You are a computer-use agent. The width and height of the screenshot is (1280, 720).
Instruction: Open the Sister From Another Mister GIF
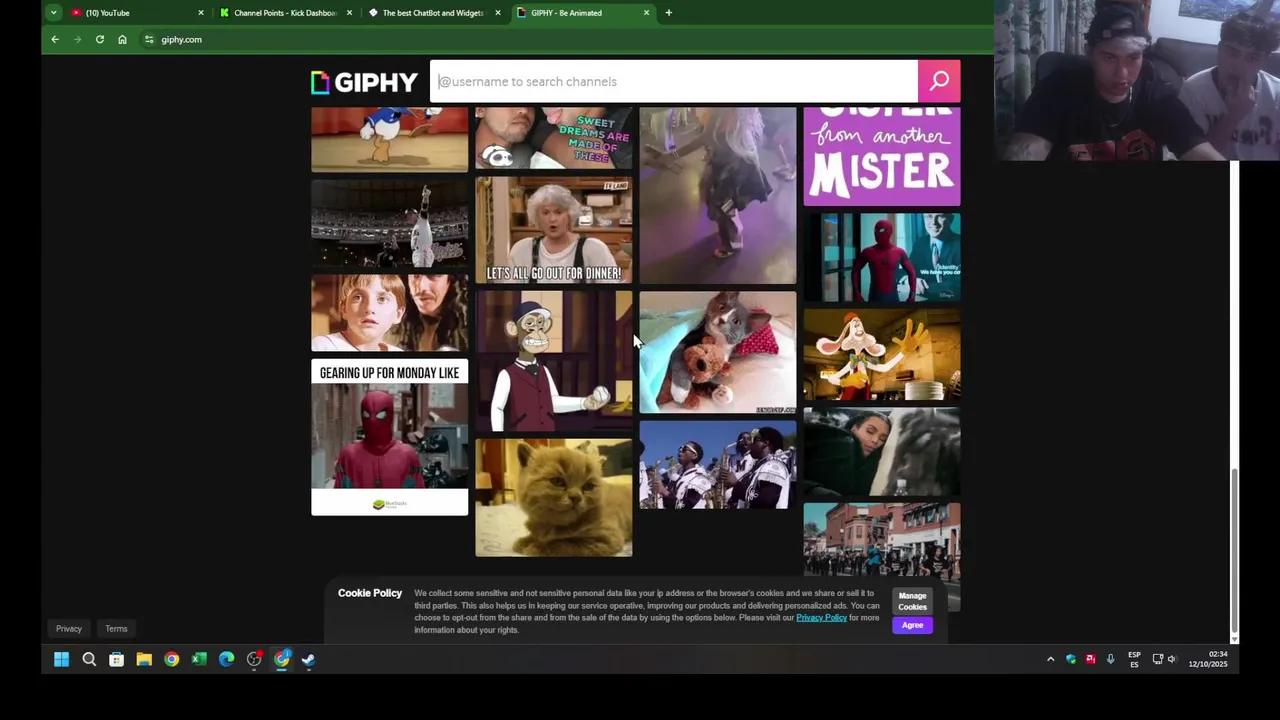882,156
